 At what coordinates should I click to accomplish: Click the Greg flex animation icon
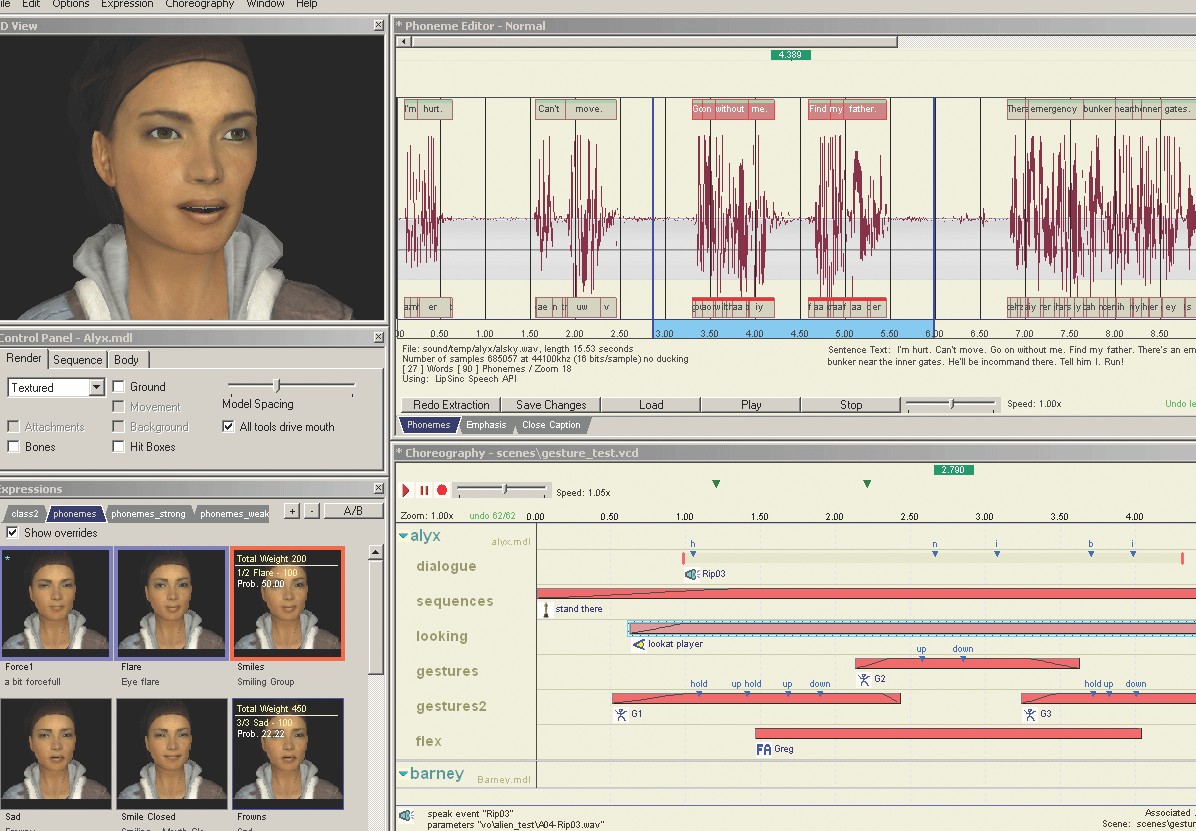coord(763,748)
